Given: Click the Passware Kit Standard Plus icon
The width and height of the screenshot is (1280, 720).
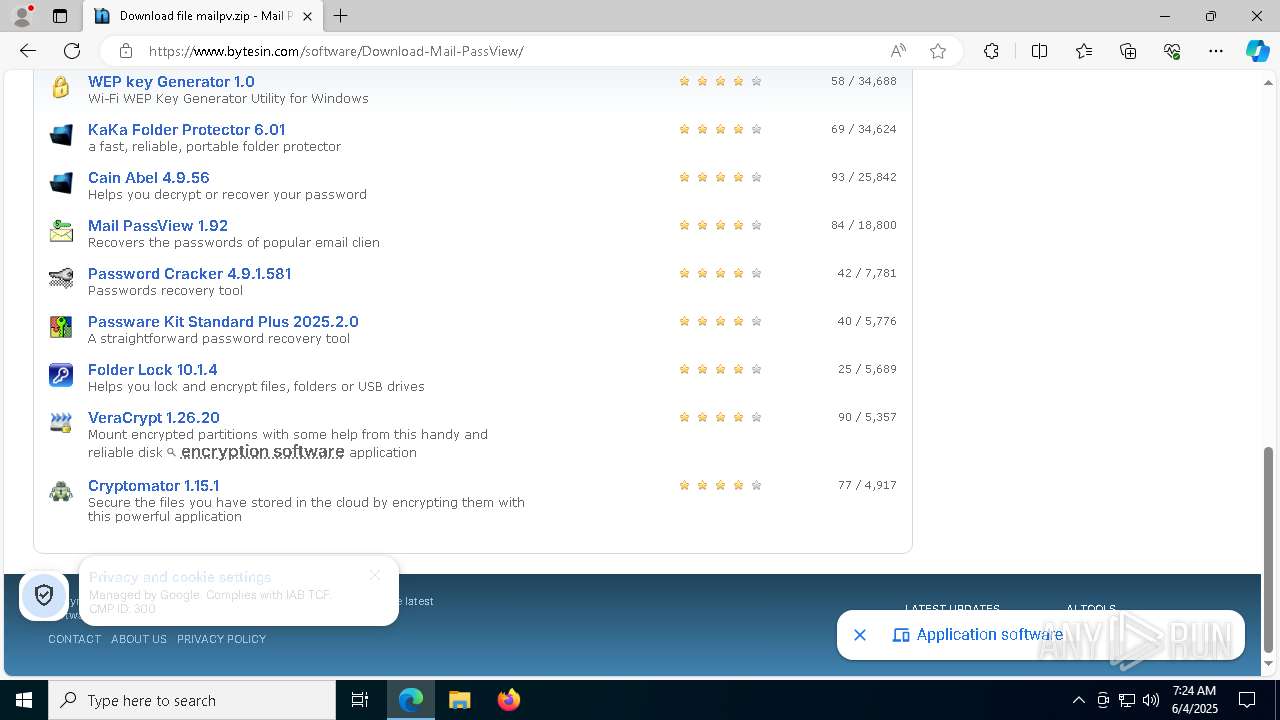Looking at the screenshot, I should [61, 327].
